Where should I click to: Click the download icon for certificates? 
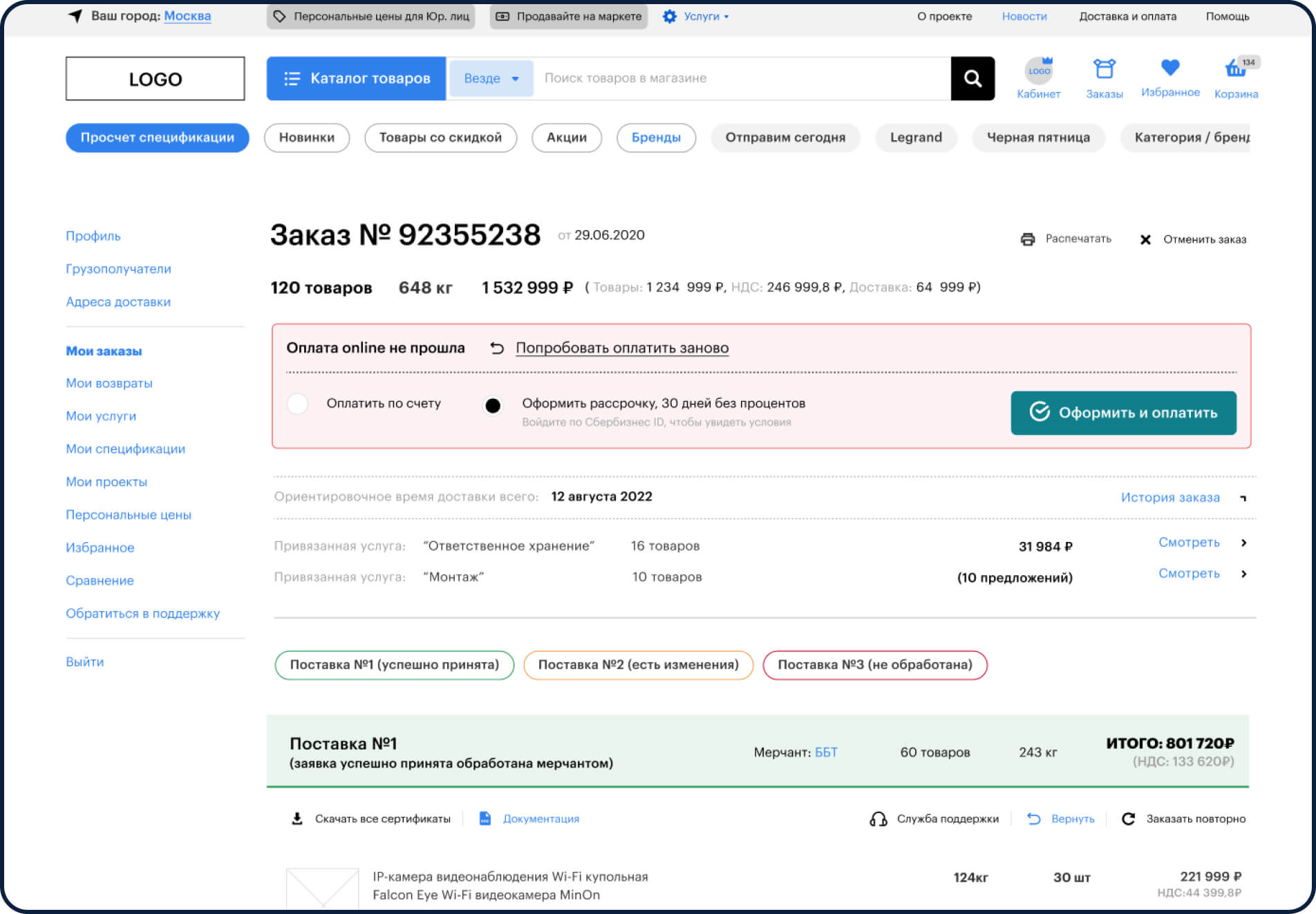coord(297,819)
